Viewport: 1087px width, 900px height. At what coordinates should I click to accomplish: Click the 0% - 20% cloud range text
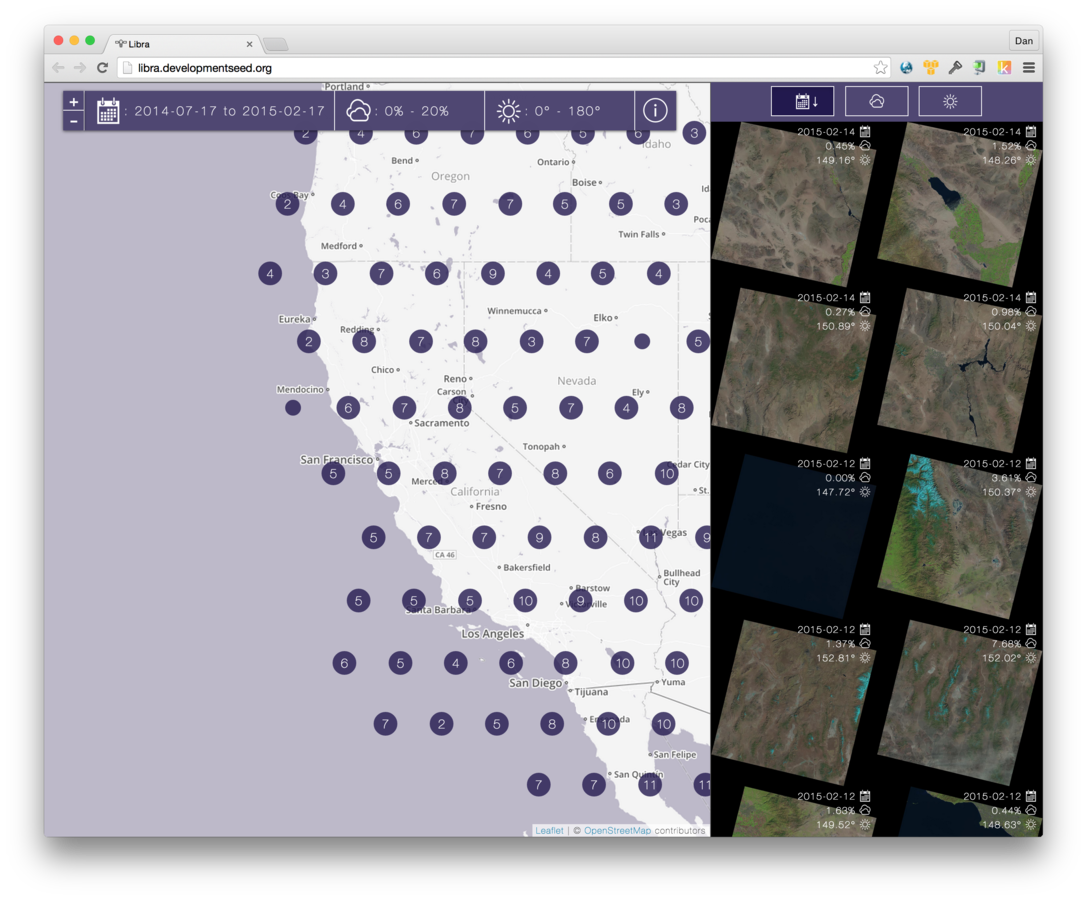point(417,111)
